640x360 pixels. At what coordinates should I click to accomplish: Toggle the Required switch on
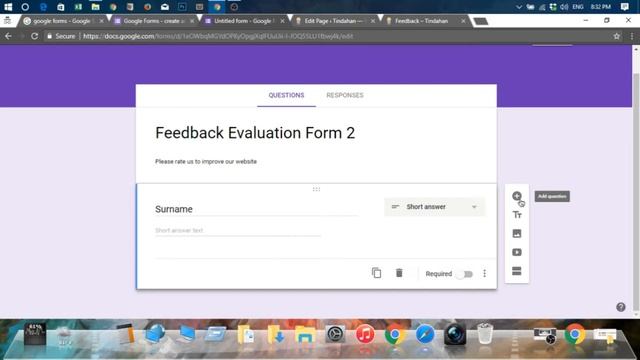464,274
